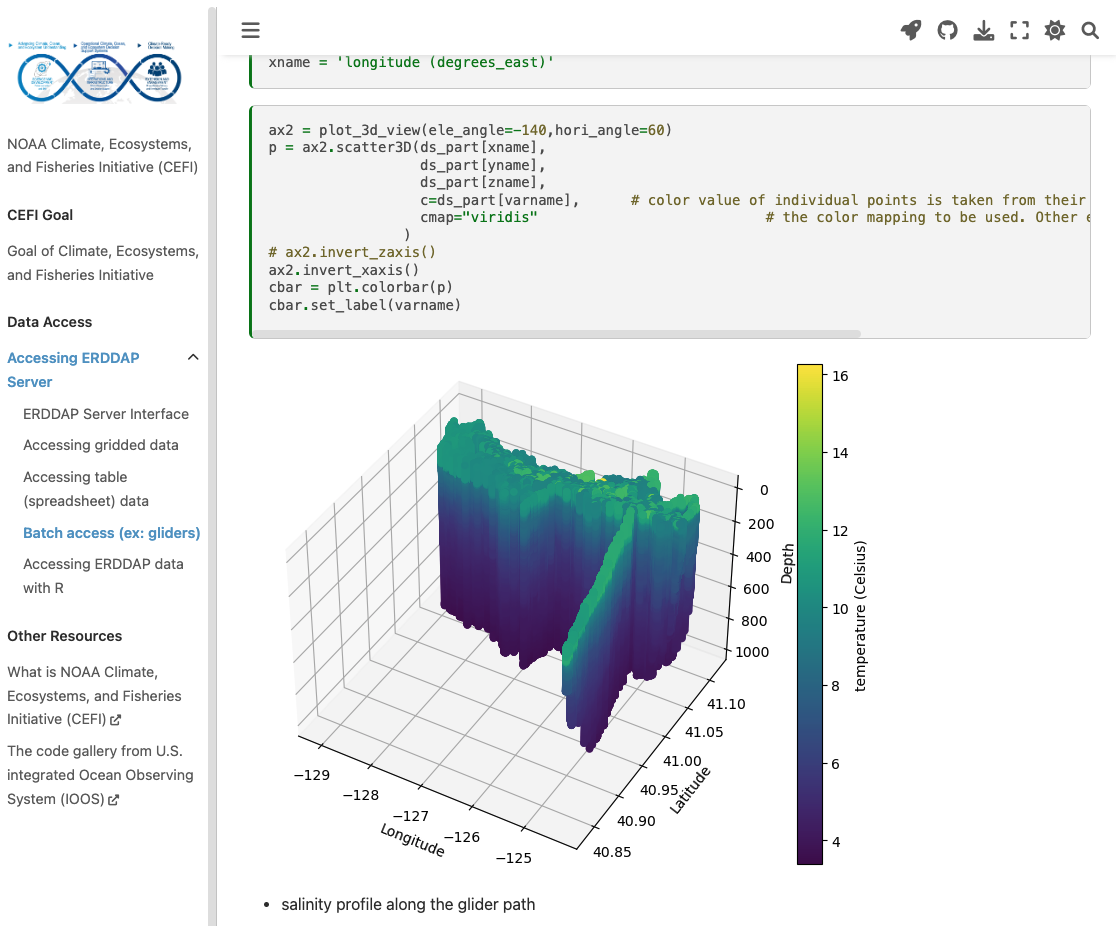Go to Accessing gridded data
Screen dimensions: 1116x926
tap(101, 445)
